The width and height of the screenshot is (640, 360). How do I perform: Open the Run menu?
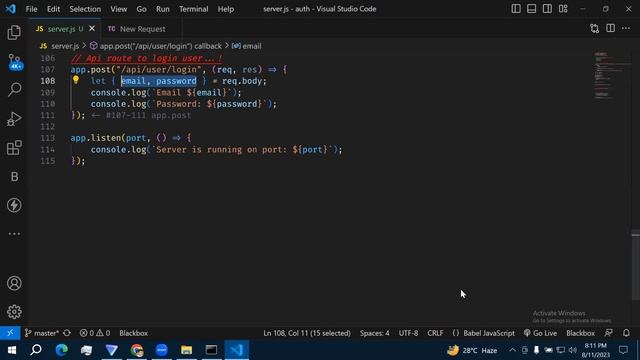[x=162, y=9]
